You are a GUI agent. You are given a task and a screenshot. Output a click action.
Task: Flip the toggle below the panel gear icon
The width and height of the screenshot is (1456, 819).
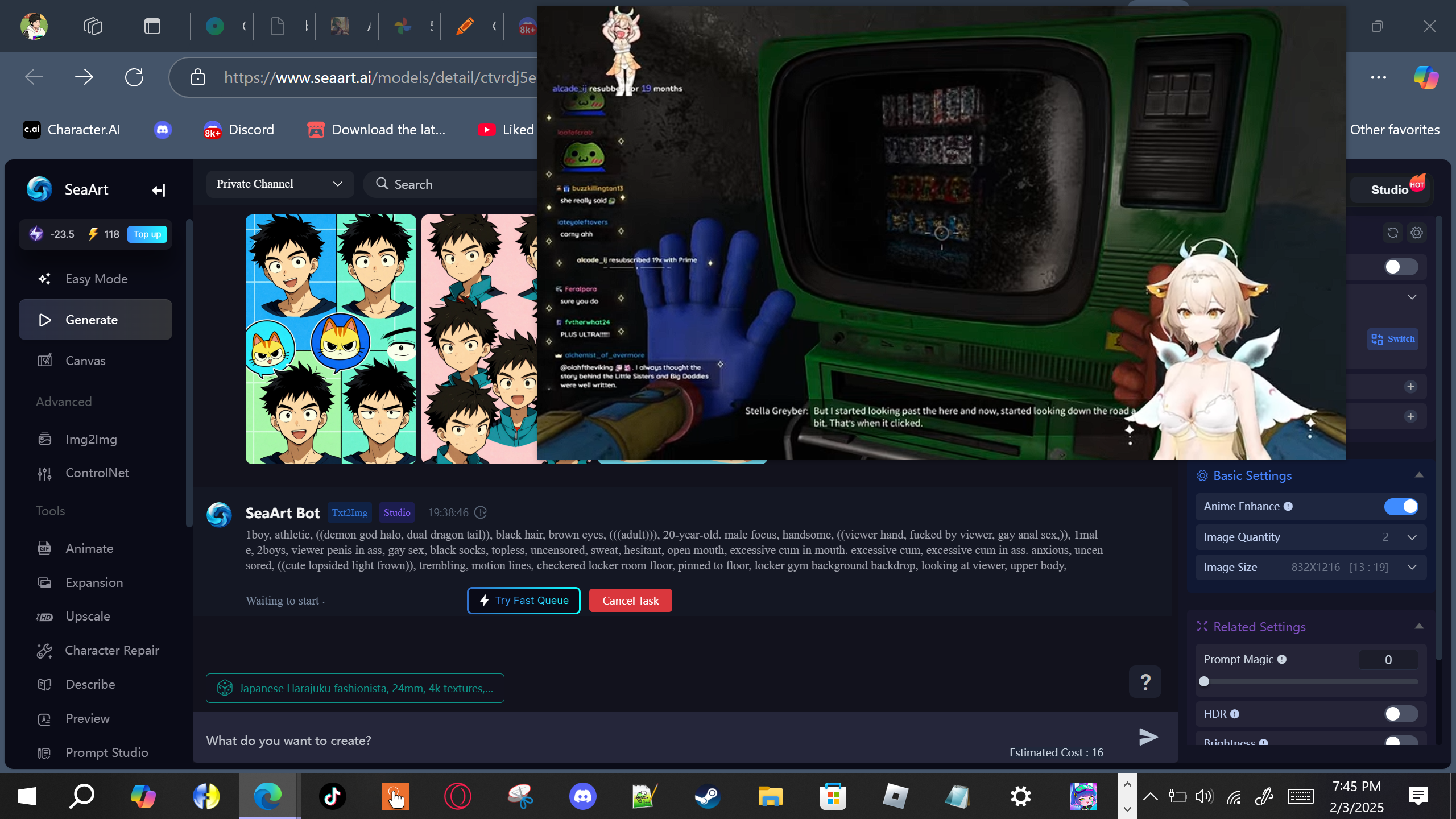(1401, 267)
